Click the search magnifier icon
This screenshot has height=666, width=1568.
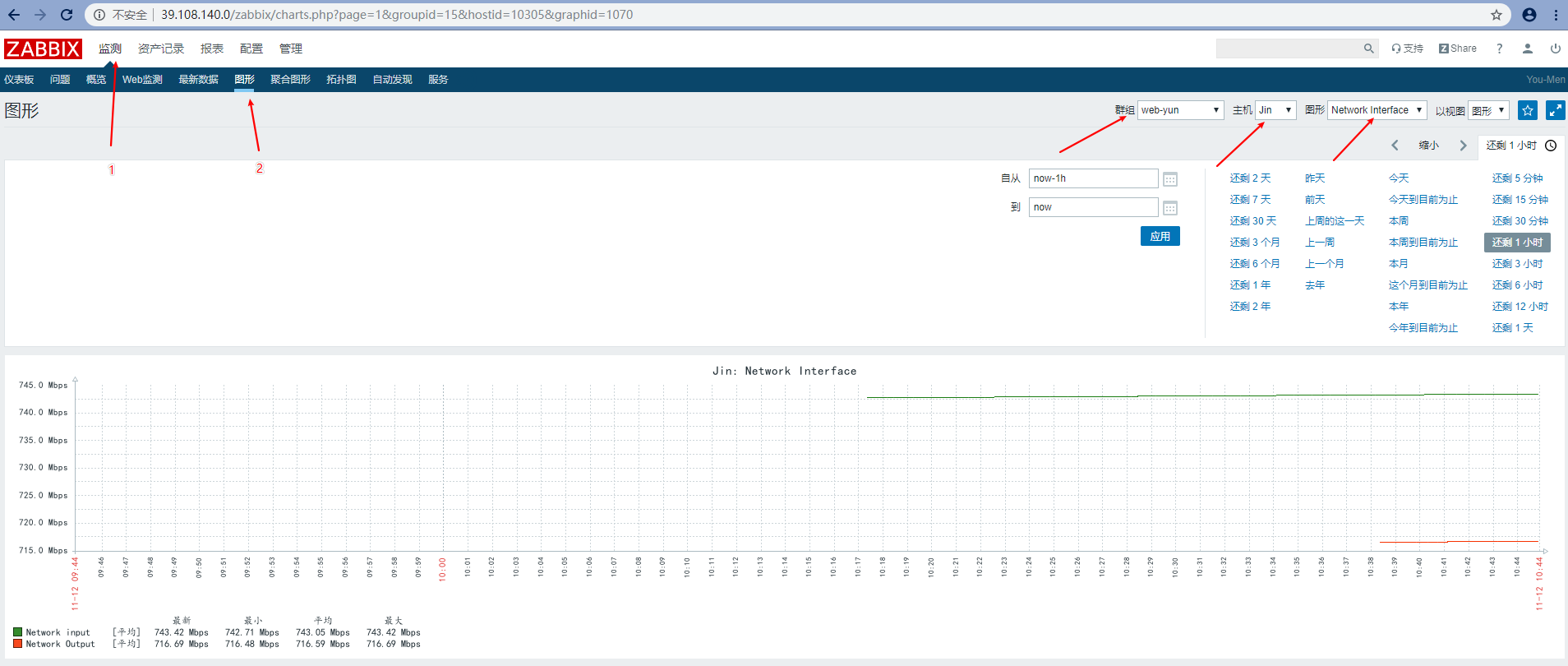click(1368, 49)
